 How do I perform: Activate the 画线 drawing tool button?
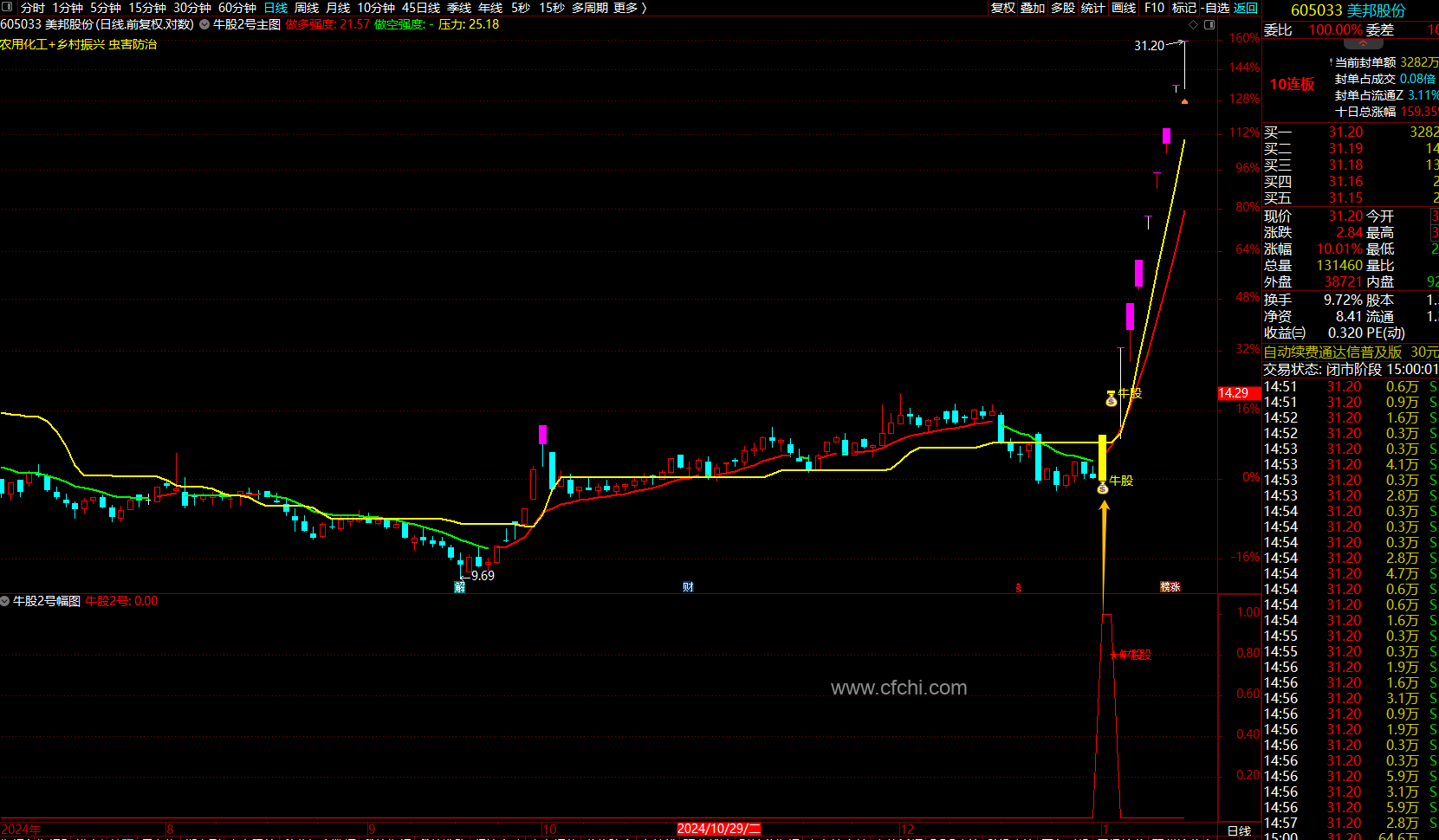pos(1124,8)
